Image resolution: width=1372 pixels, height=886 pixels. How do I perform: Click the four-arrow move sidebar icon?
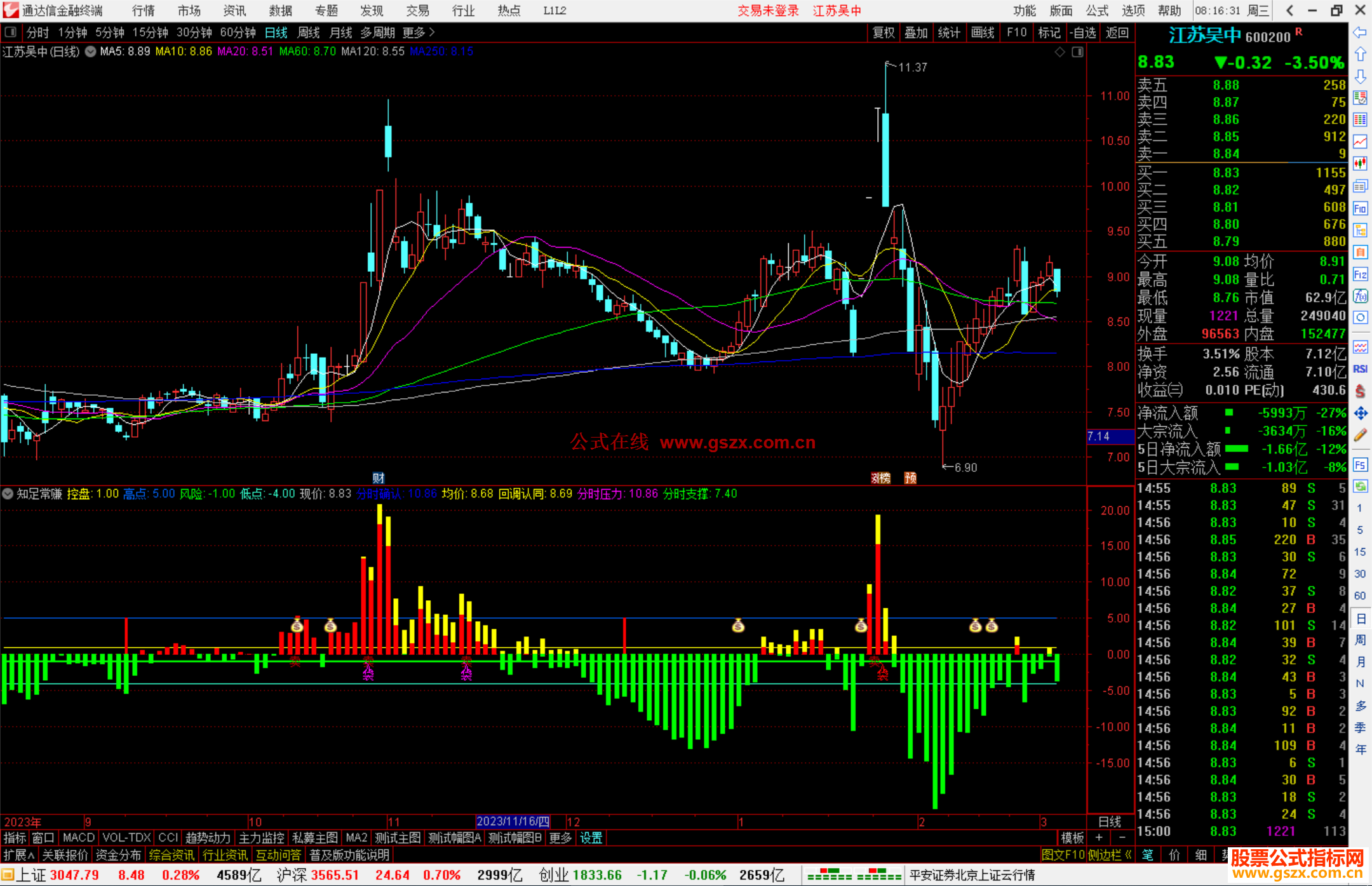point(1360,413)
